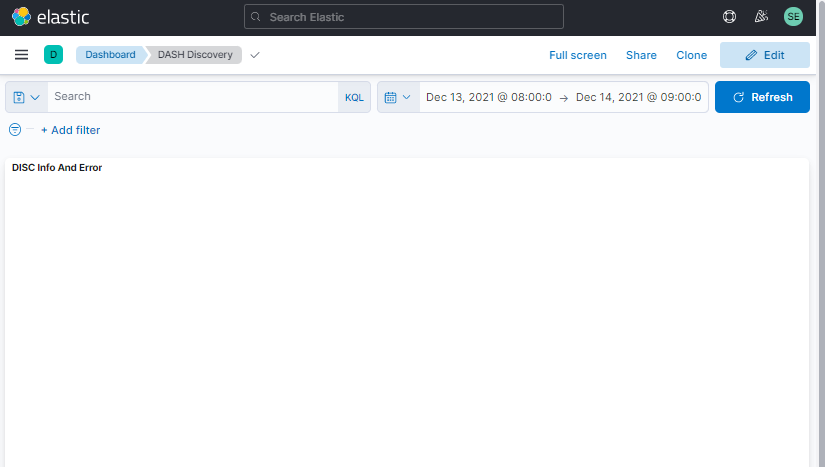Refresh the dashboard data
825x467 pixels.
click(762, 97)
